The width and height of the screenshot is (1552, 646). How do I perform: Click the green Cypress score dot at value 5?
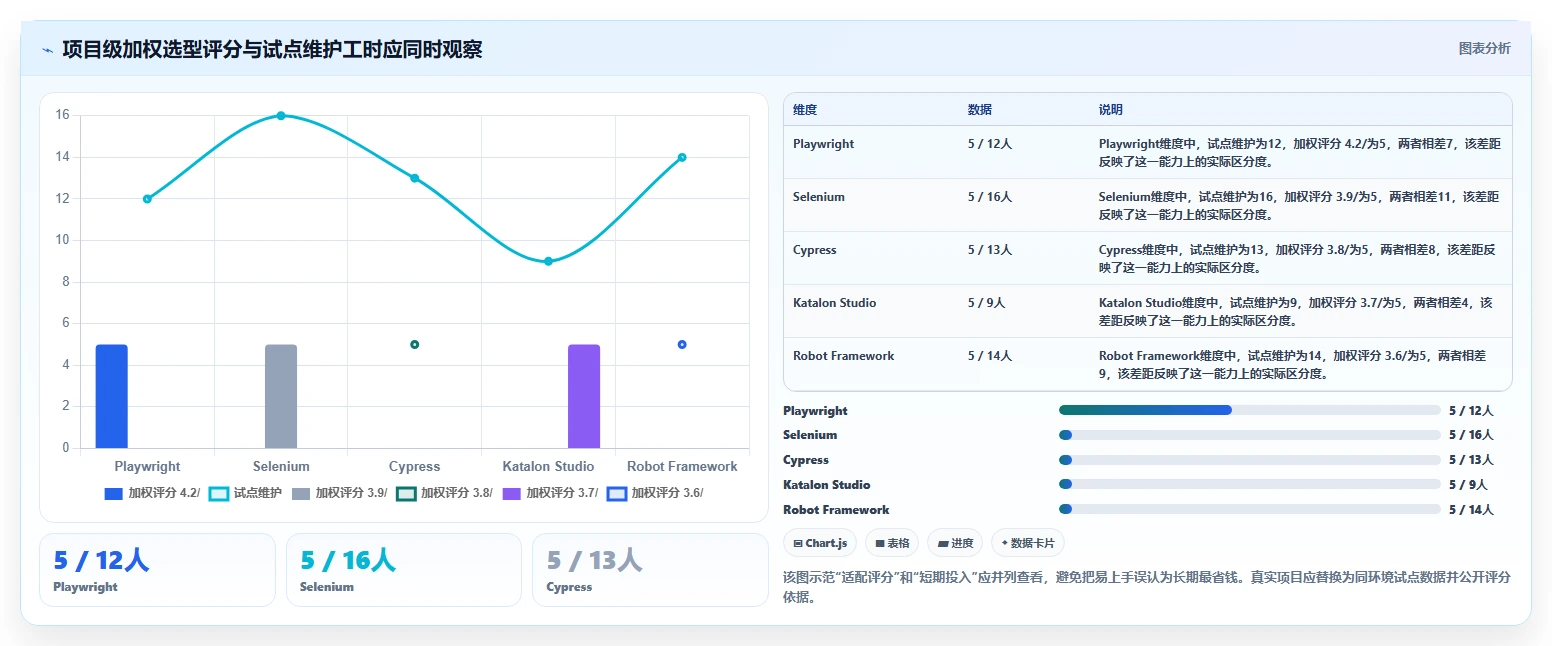[414, 344]
